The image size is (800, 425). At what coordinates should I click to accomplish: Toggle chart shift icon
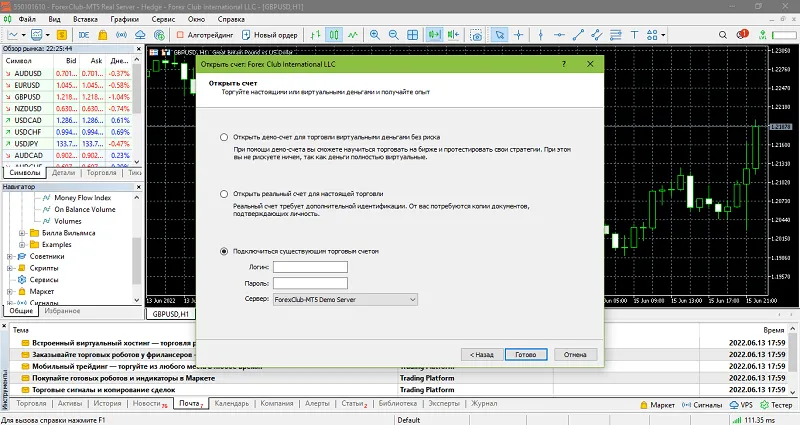453,35
